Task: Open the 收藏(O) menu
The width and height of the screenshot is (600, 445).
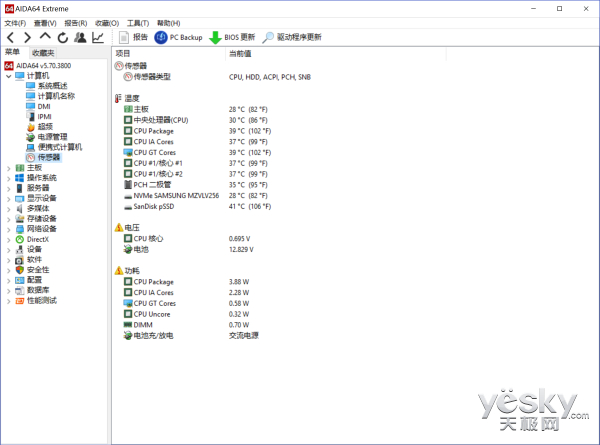Action: 107,23
